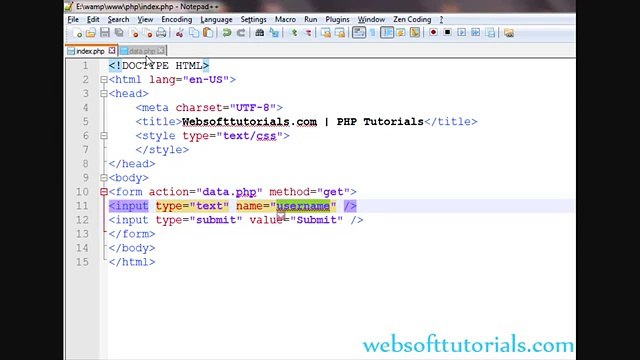Image resolution: width=640 pixels, height=360 pixels.
Task: Click the data.php action value
Action: pos(229,192)
